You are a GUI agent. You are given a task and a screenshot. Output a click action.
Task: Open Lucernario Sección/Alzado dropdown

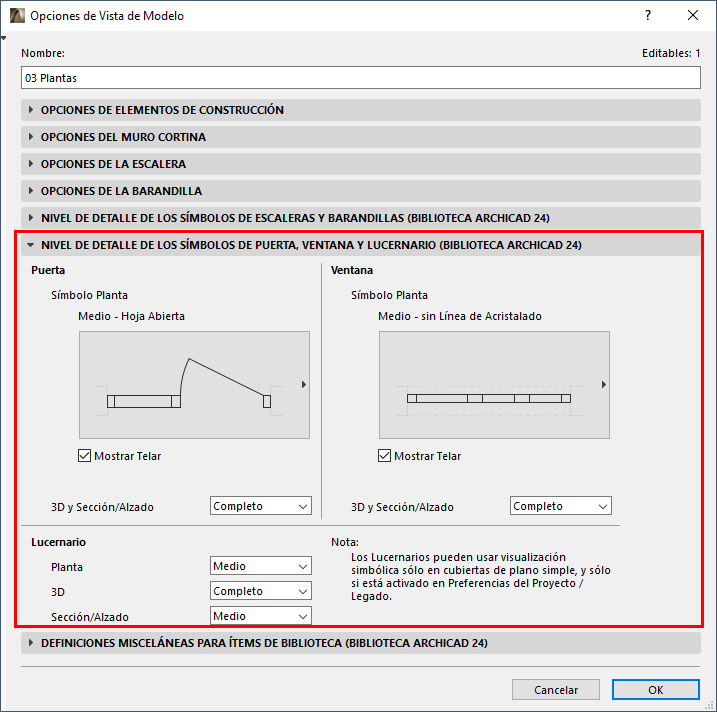(261, 616)
